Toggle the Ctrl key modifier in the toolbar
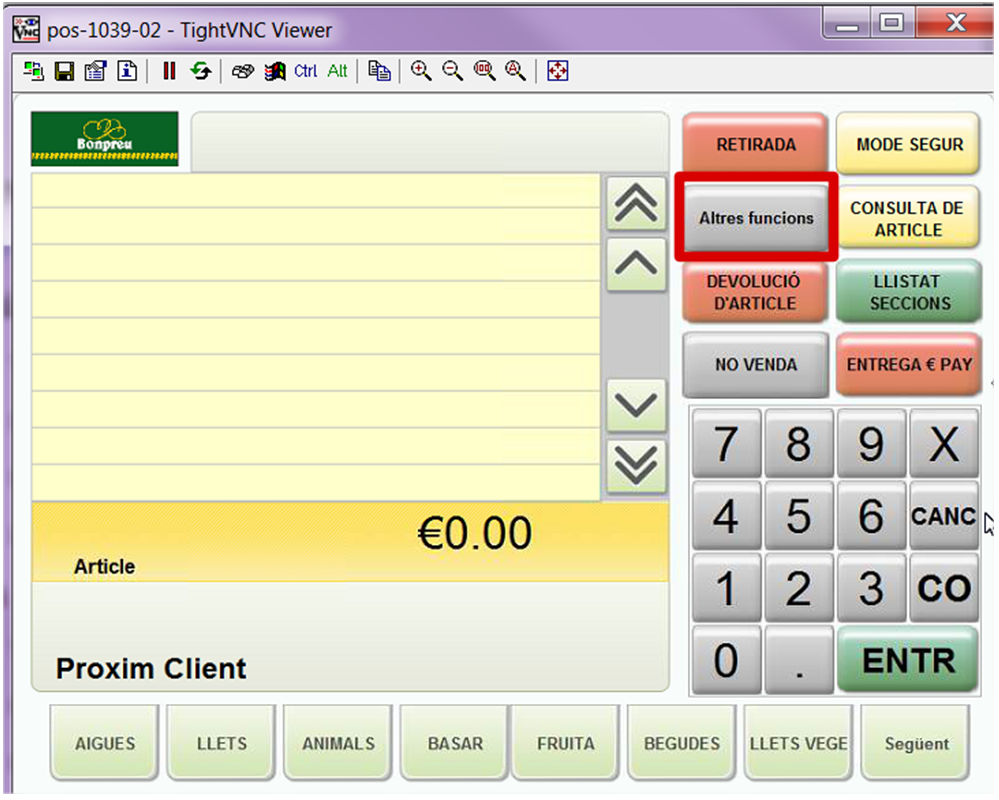The width and height of the screenshot is (999, 800). point(305,71)
